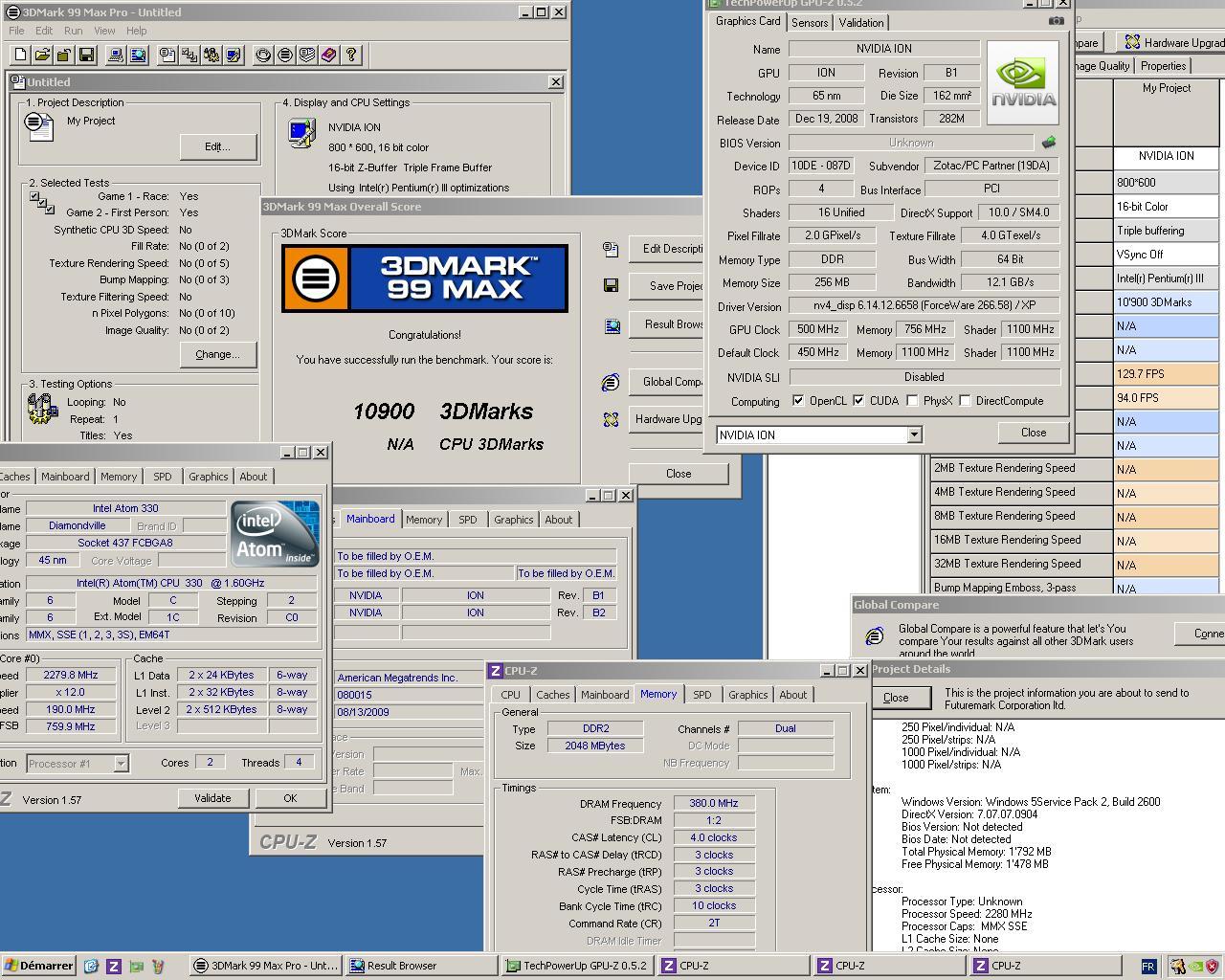The height and width of the screenshot is (980, 1225).
Task: Click the NVIDIA logo in GPU-Z
Action: pyautogui.click(x=1023, y=82)
